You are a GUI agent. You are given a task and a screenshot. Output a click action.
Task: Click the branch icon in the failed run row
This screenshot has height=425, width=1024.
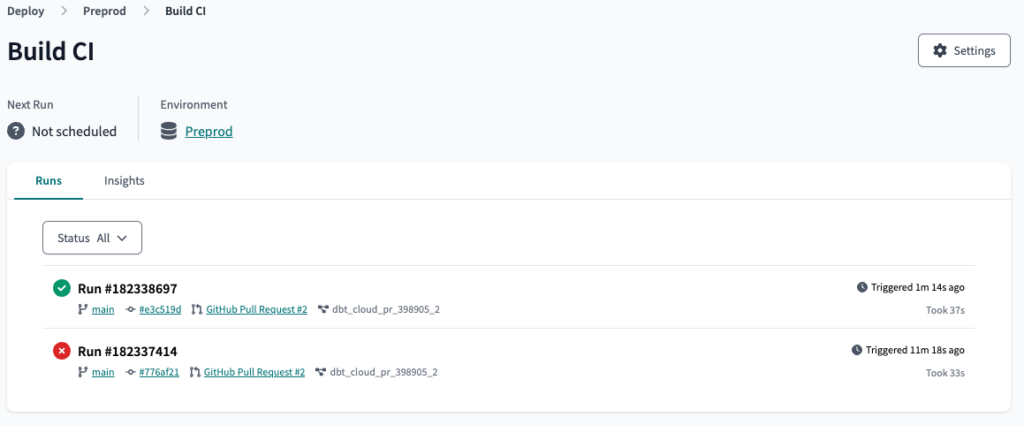point(83,373)
